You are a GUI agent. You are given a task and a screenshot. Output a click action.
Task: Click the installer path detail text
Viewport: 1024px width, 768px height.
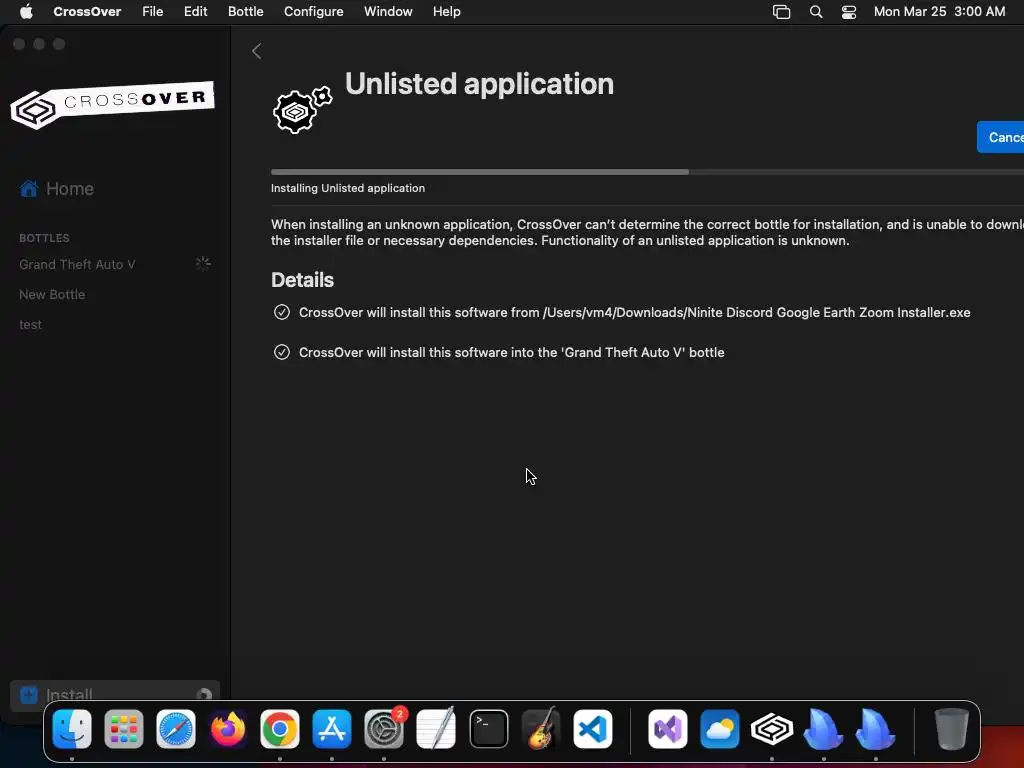coord(635,313)
